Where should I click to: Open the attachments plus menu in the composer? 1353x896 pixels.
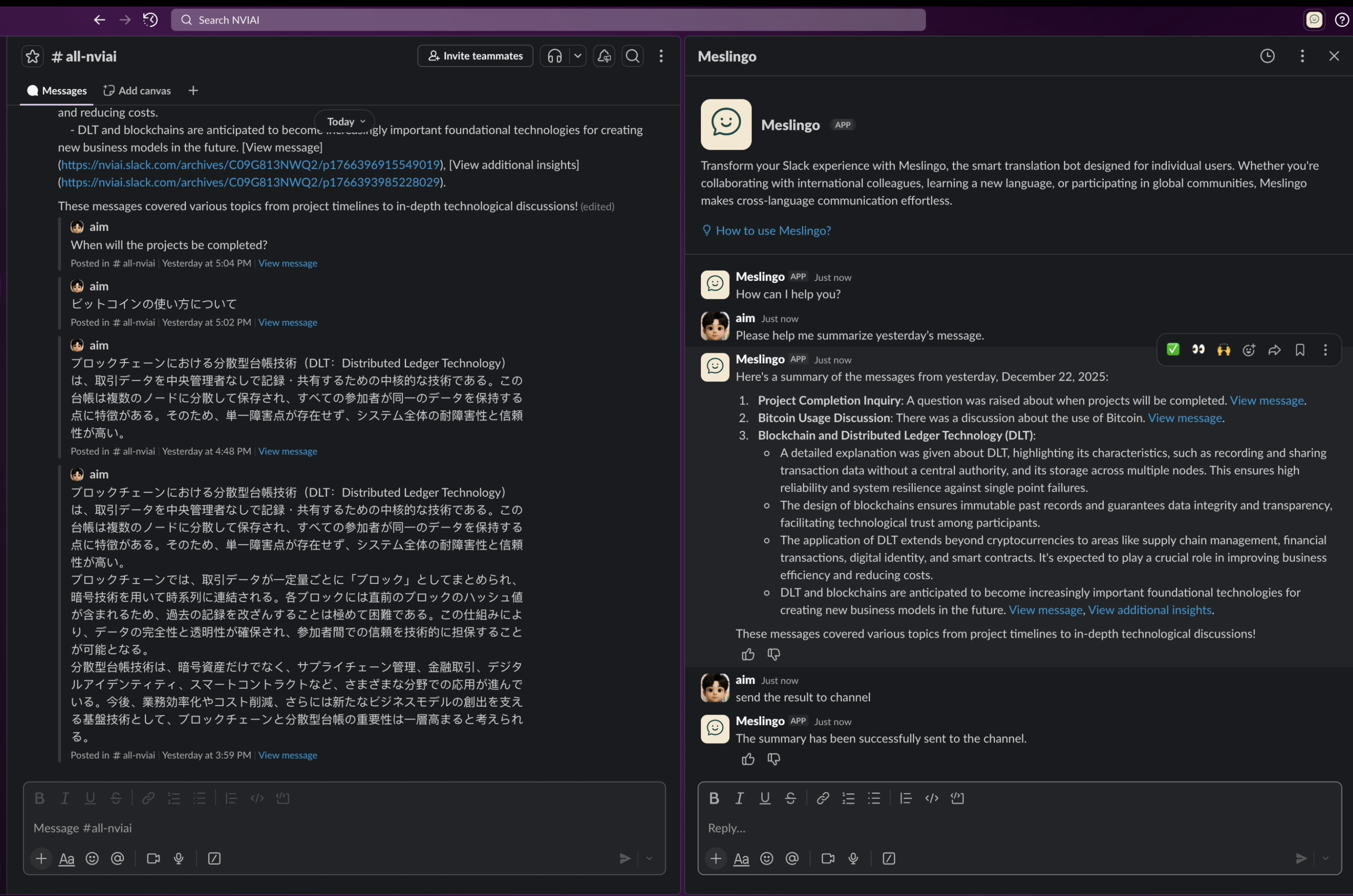click(x=40, y=858)
